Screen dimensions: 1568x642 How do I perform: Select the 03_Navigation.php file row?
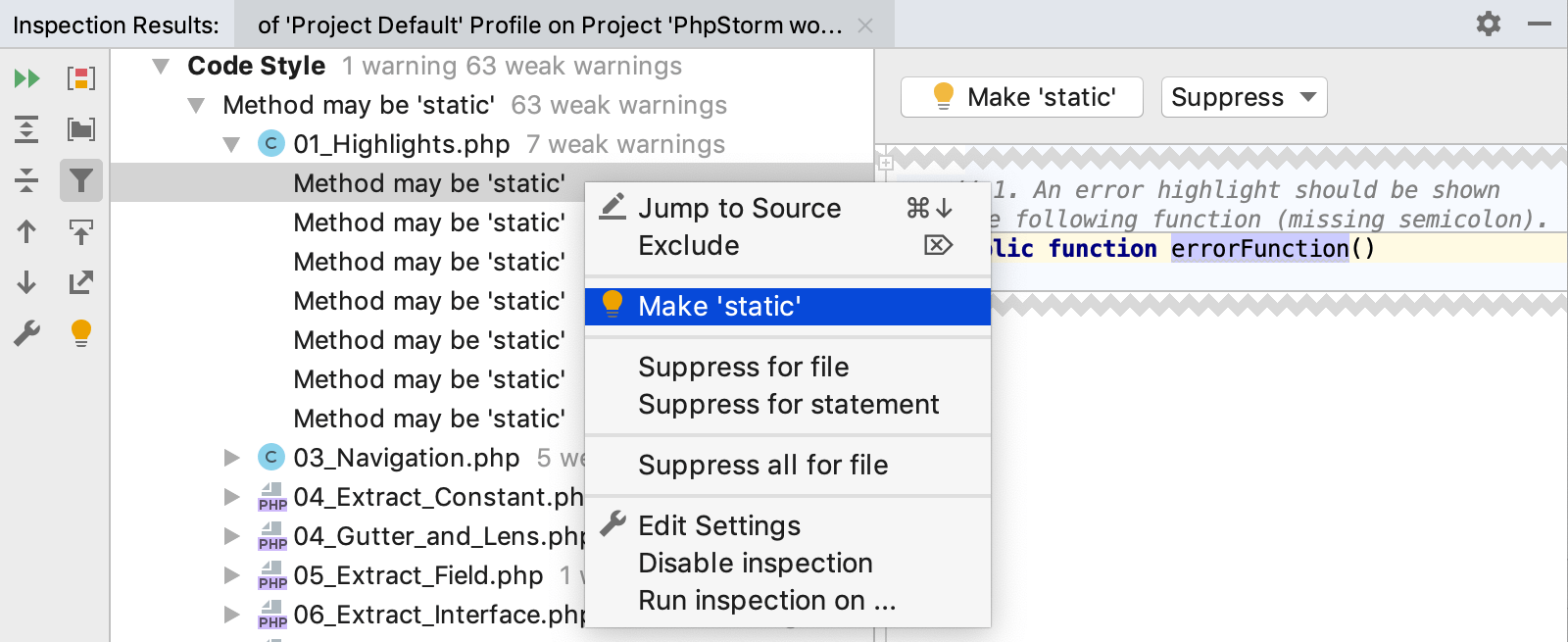click(348, 458)
